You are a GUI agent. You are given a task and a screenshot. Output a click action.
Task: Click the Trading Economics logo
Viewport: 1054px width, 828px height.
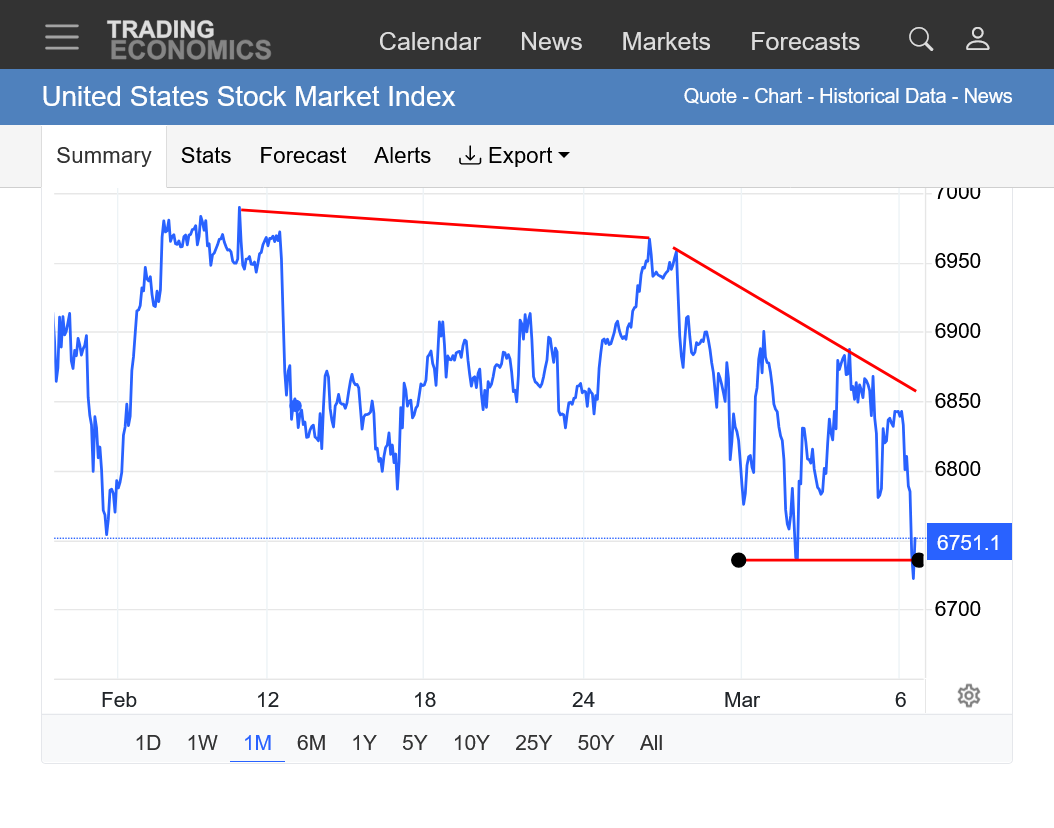(189, 40)
